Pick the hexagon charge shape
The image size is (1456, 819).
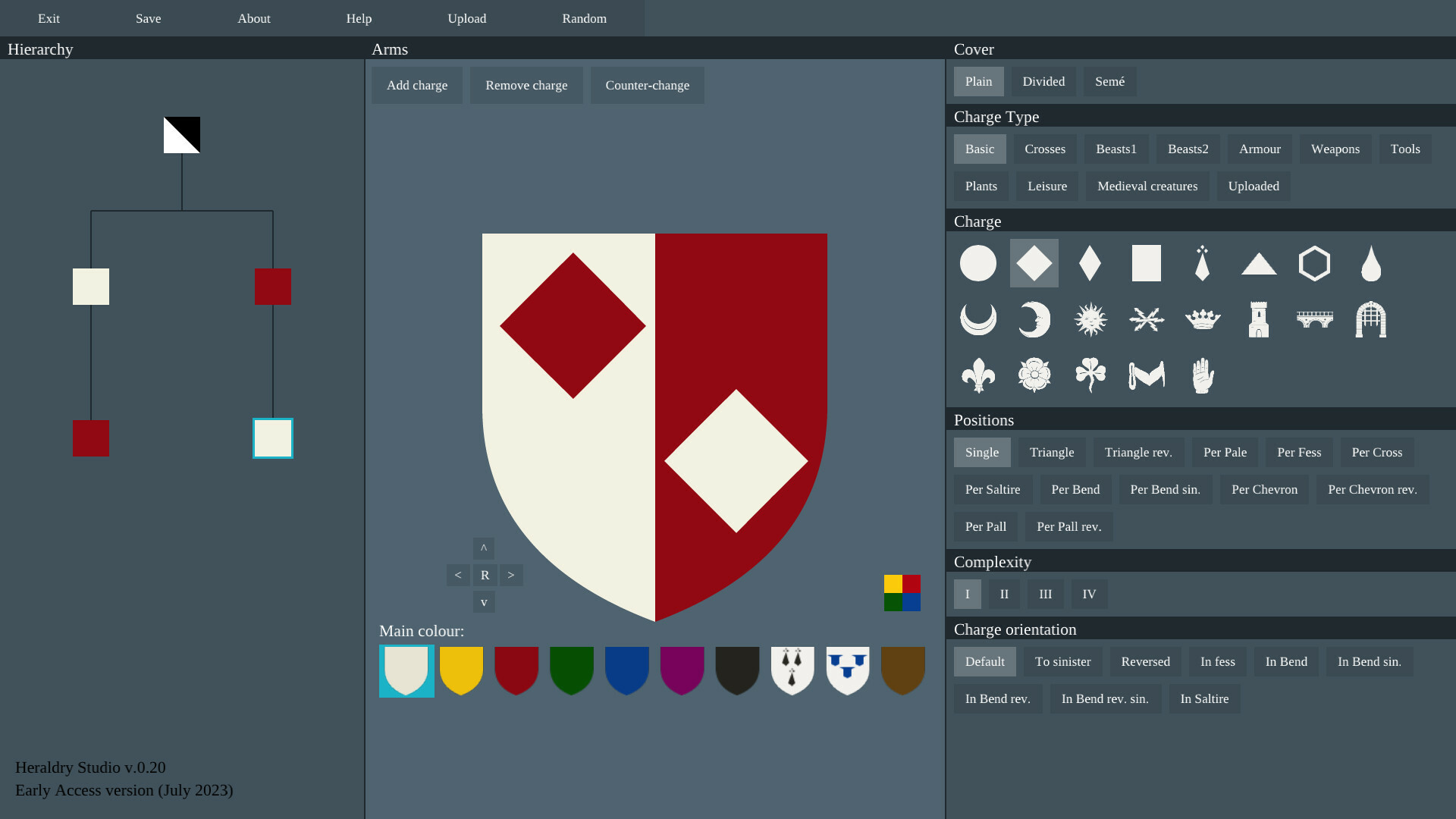1314,263
